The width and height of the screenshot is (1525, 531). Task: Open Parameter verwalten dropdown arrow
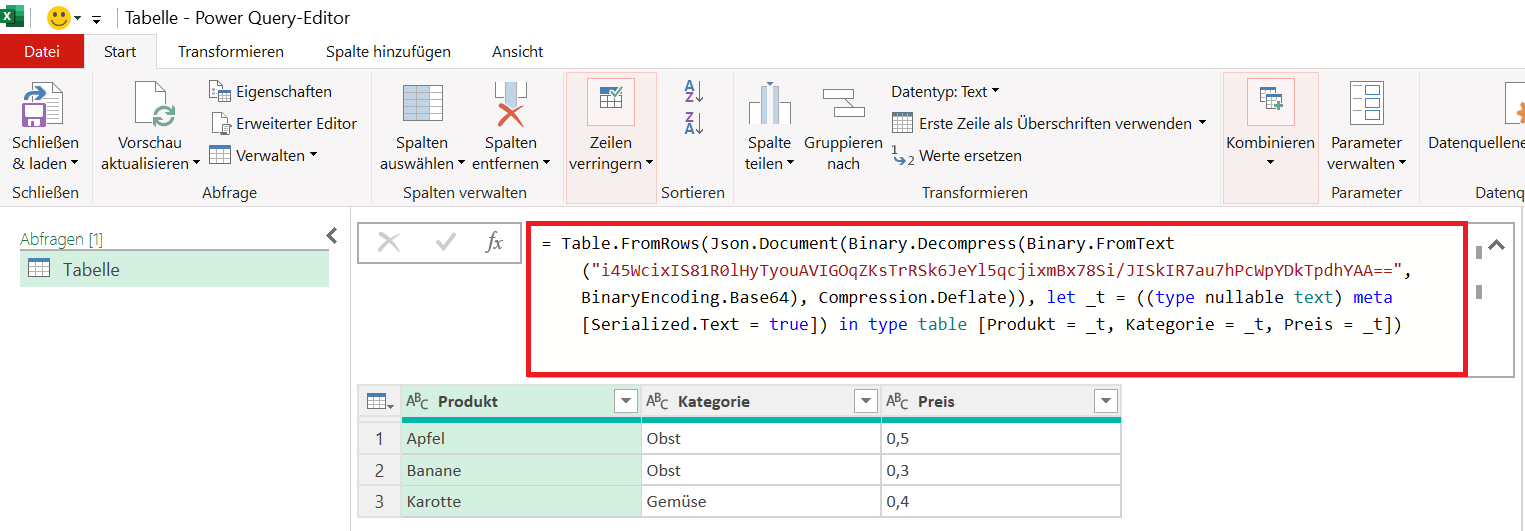[1401, 163]
